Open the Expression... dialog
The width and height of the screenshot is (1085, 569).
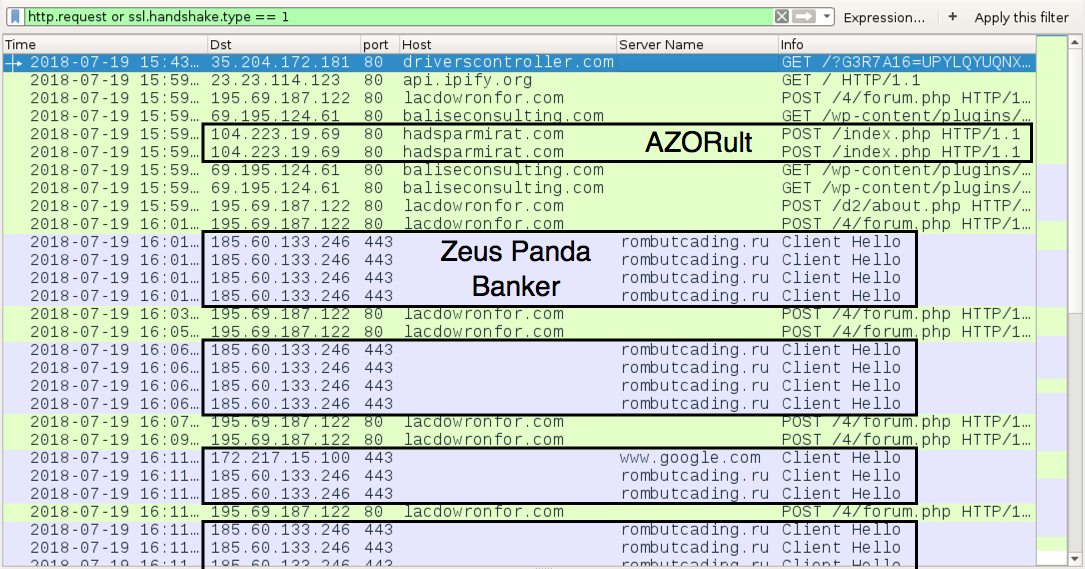(884, 17)
